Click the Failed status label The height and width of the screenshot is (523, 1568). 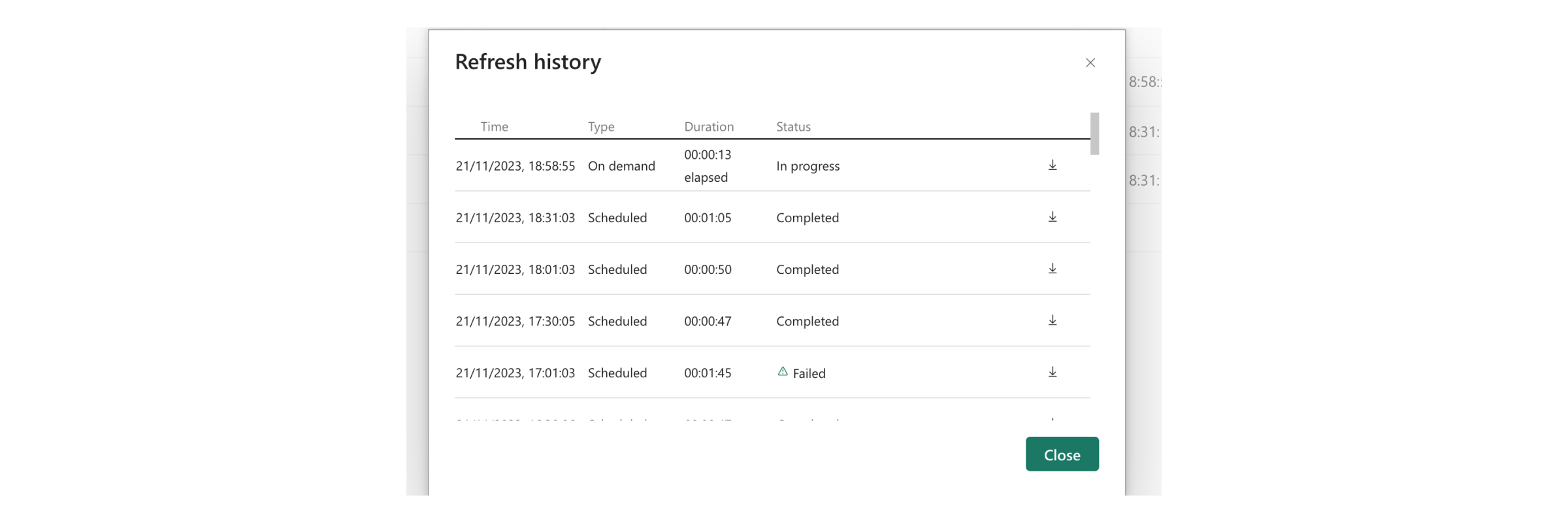click(809, 373)
